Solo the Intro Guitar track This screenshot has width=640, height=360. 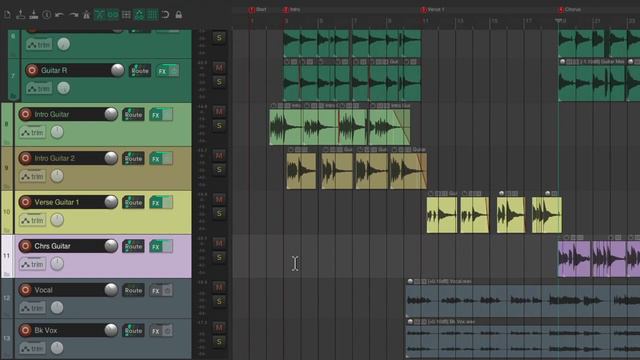[219, 126]
